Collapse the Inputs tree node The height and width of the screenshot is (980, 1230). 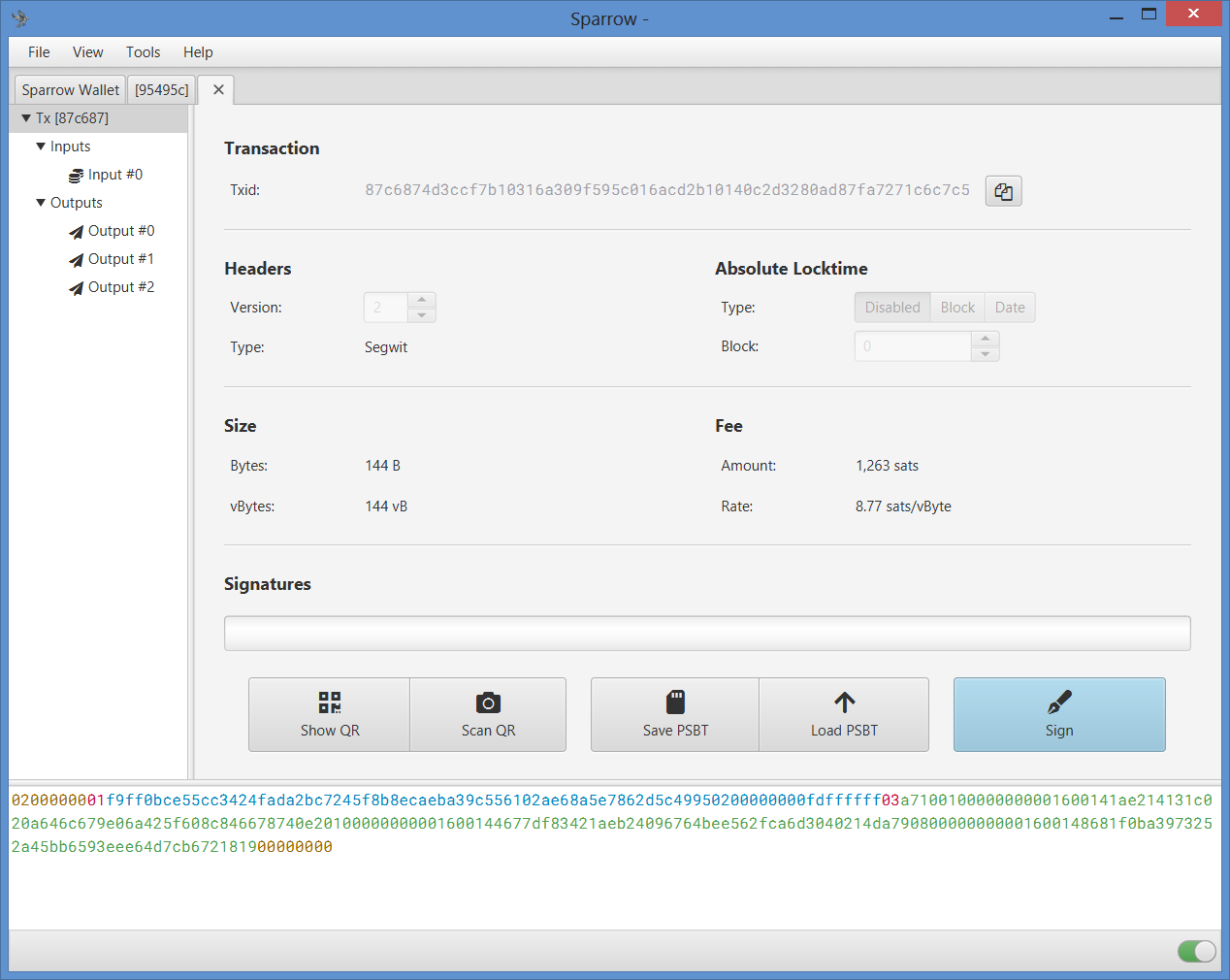[x=41, y=147]
